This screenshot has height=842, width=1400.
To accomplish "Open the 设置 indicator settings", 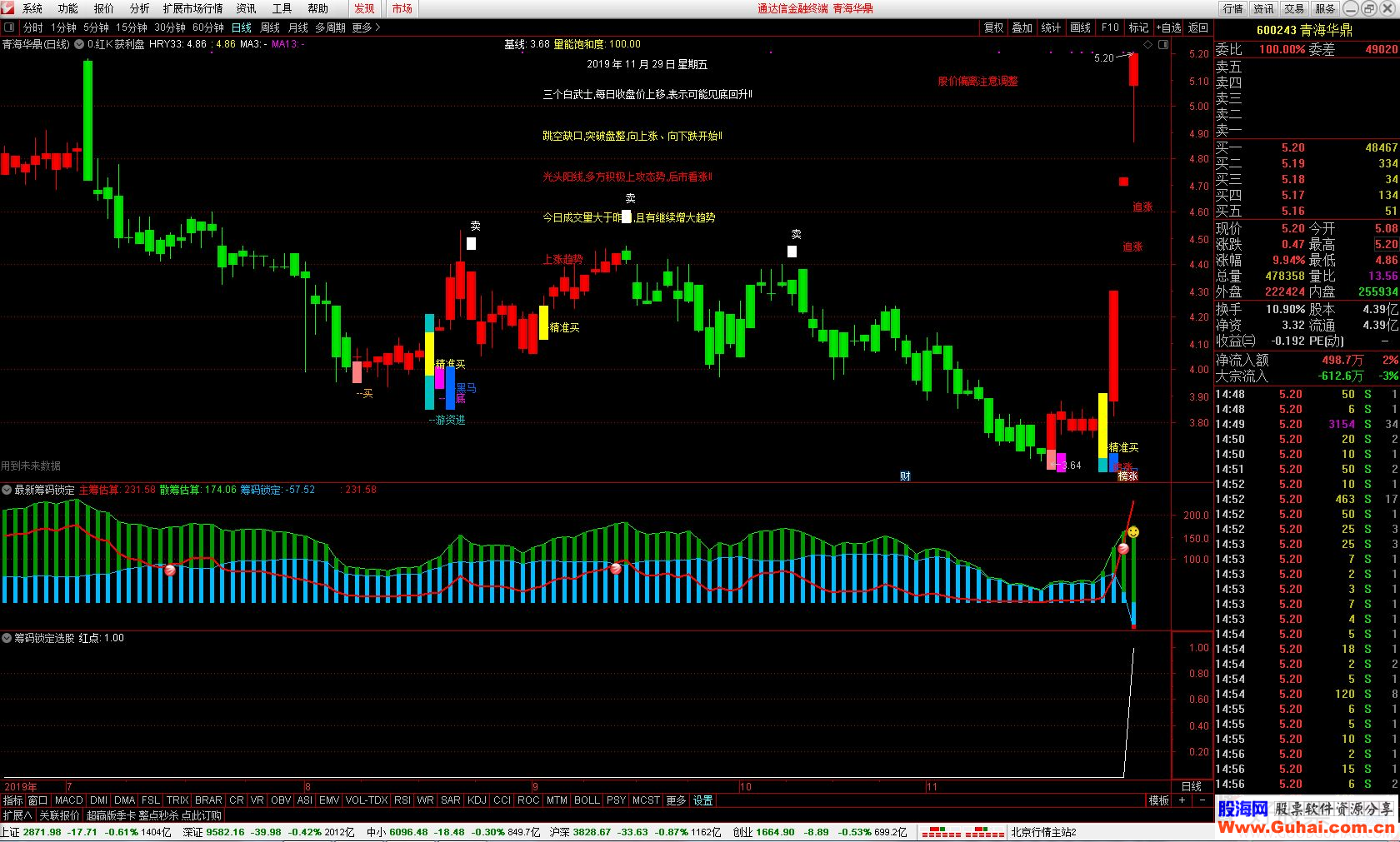I will click(703, 800).
